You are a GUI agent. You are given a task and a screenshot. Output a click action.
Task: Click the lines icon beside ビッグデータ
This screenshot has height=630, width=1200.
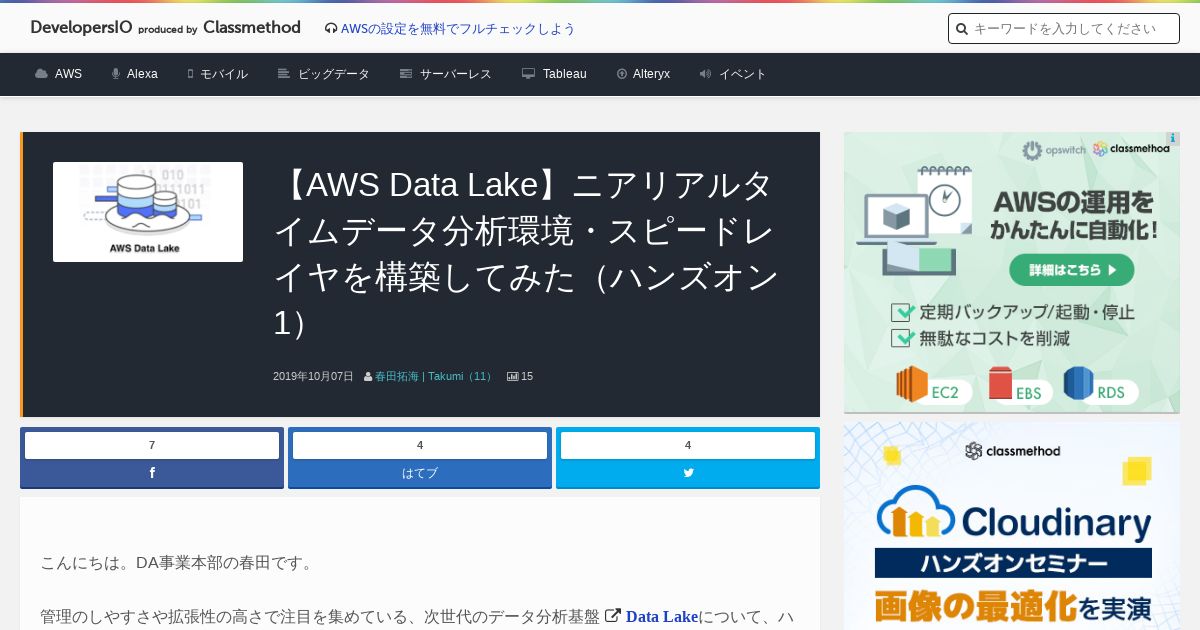284,74
